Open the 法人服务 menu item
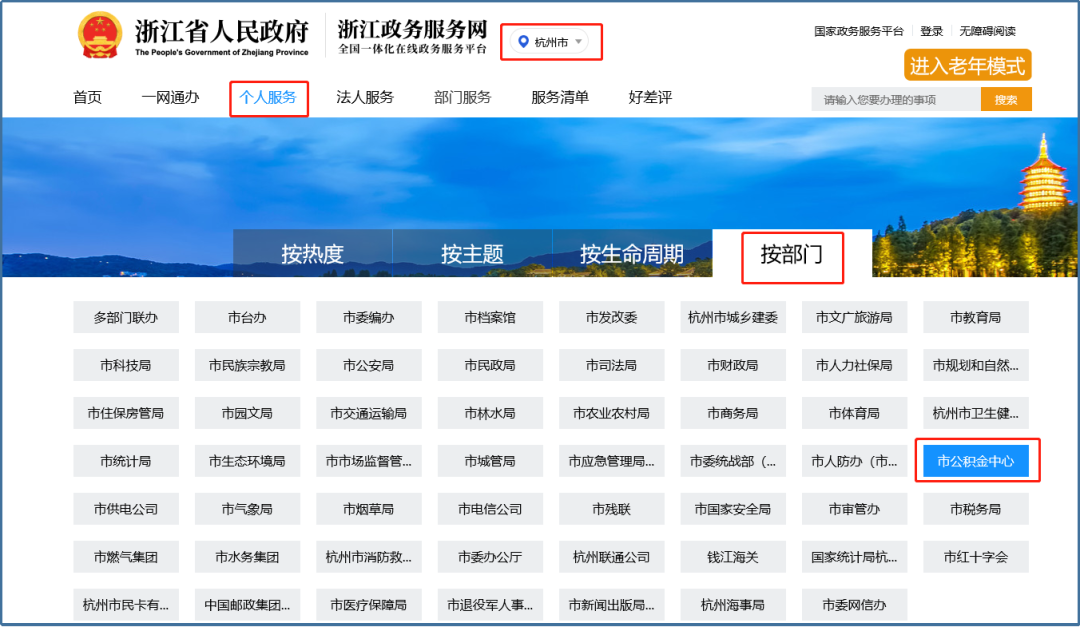Screen dimensions: 1080x627 365,98
